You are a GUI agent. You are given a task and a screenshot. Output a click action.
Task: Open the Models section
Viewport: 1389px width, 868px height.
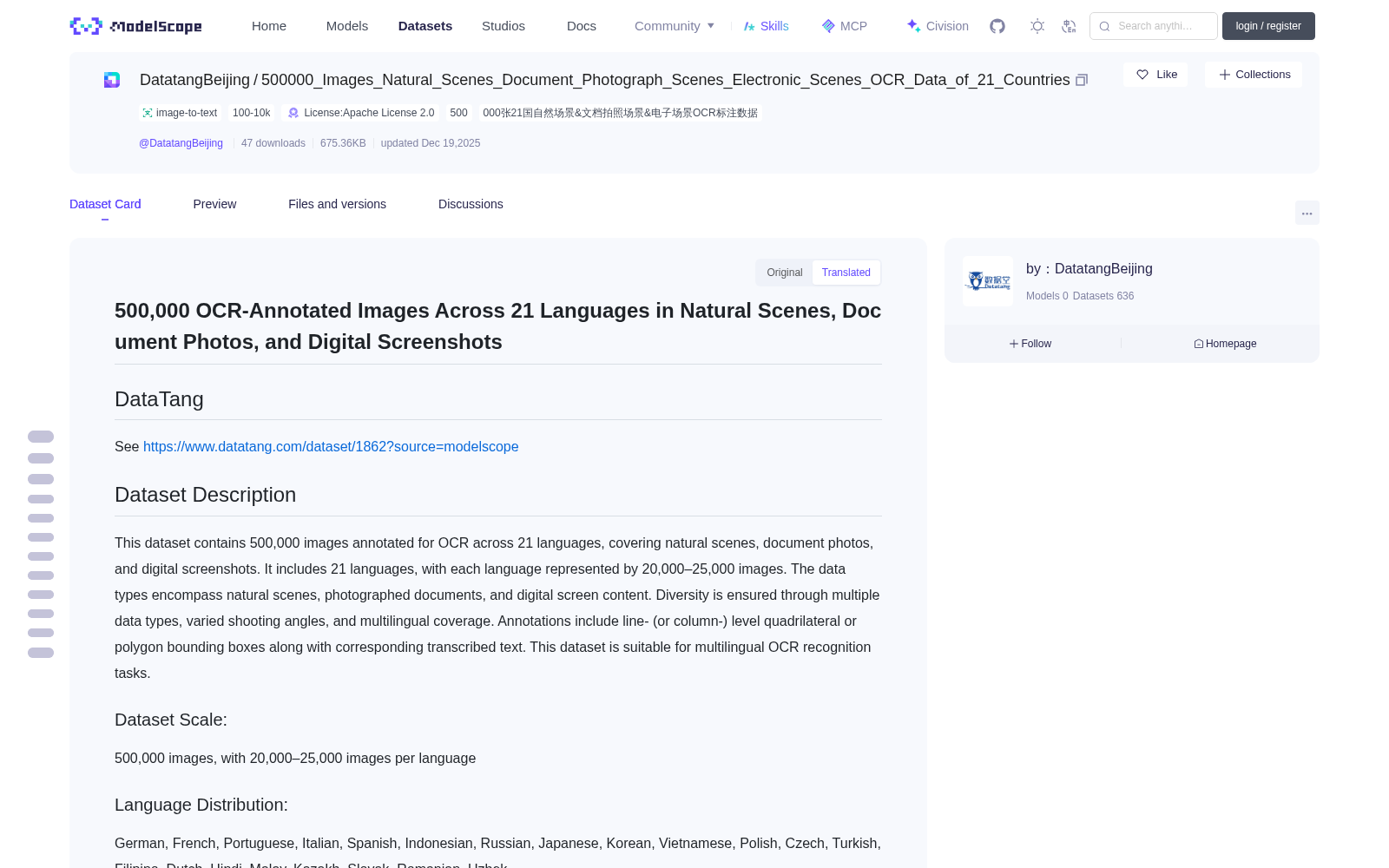347,26
